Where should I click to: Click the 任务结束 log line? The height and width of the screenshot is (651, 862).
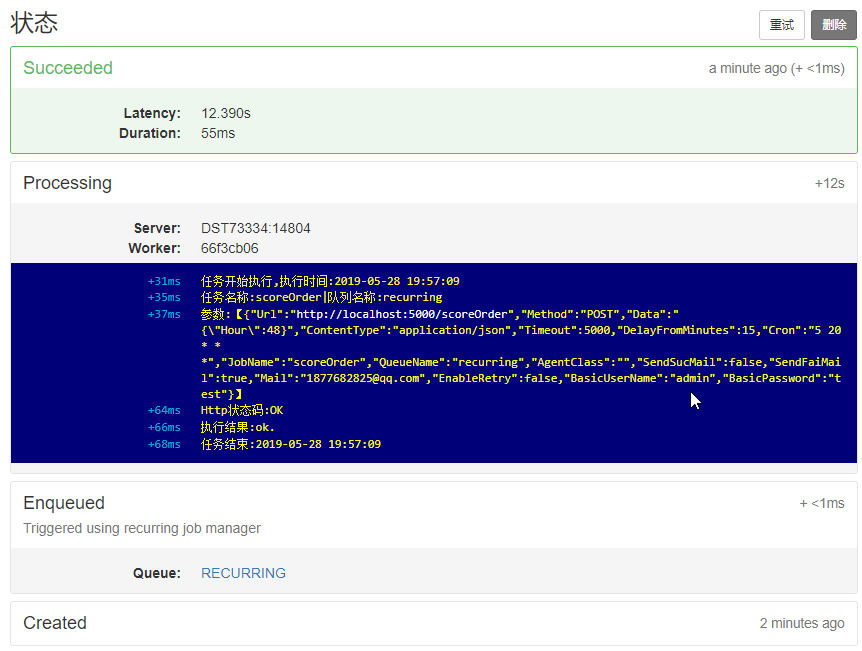coord(290,444)
